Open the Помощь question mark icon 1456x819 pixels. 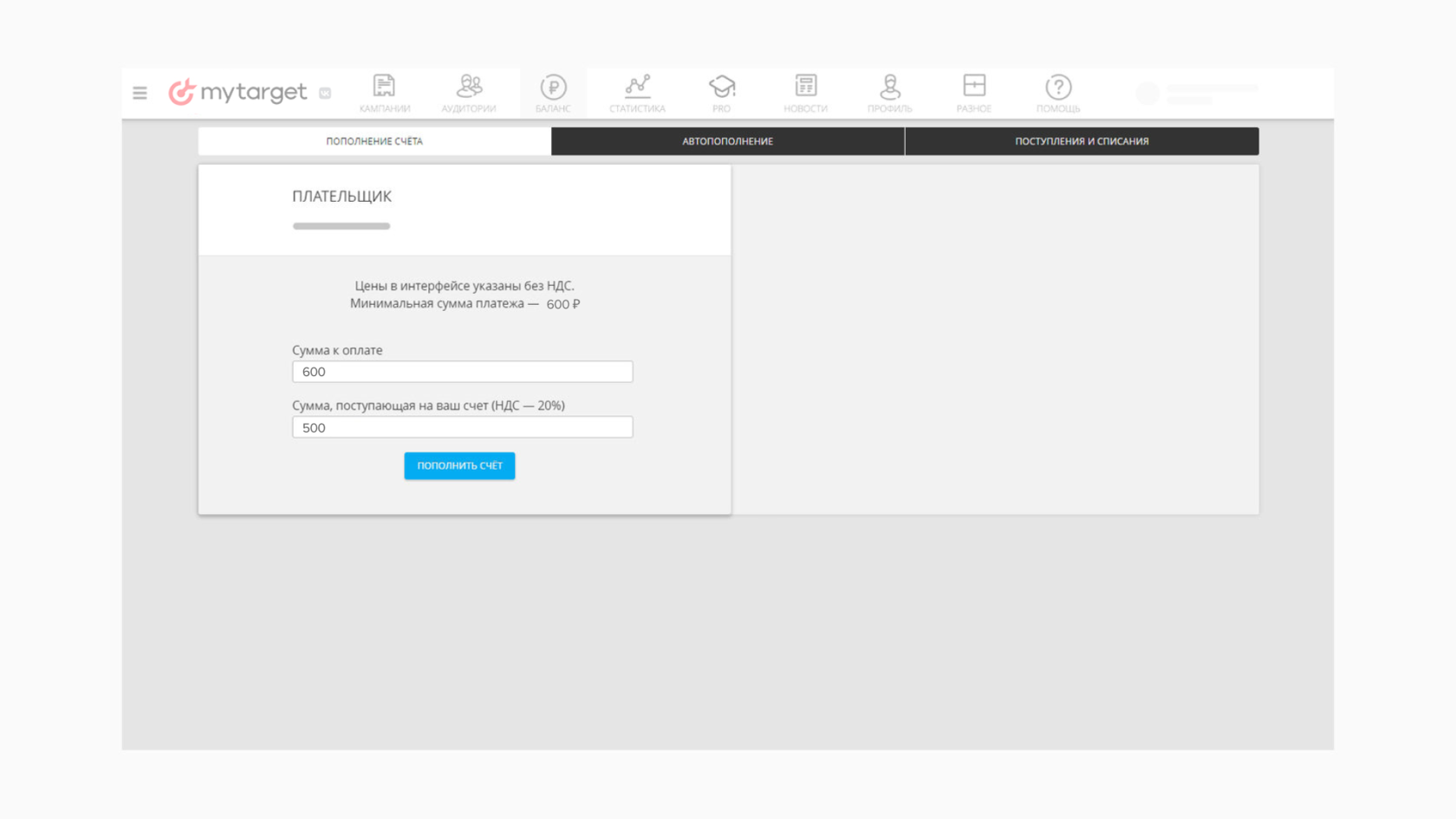pos(1058,93)
